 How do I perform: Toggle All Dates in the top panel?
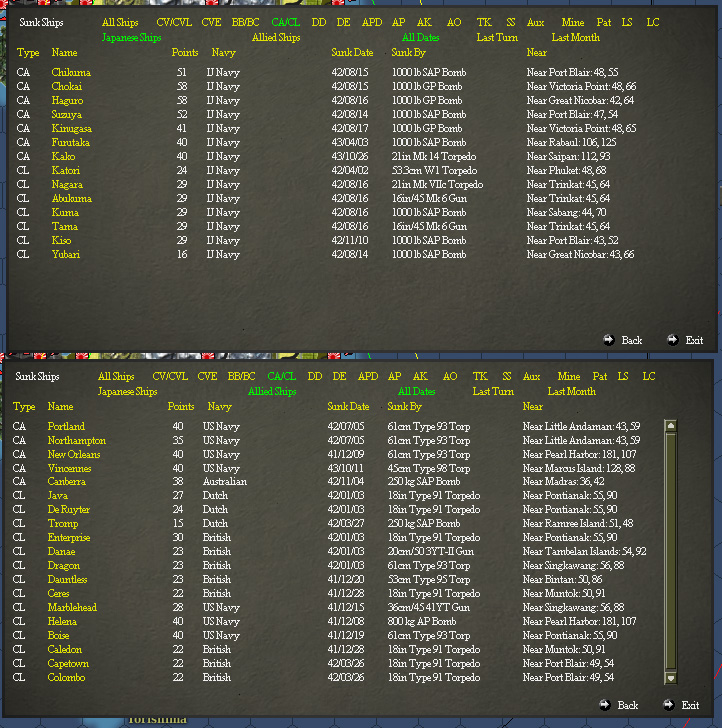point(420,38)
